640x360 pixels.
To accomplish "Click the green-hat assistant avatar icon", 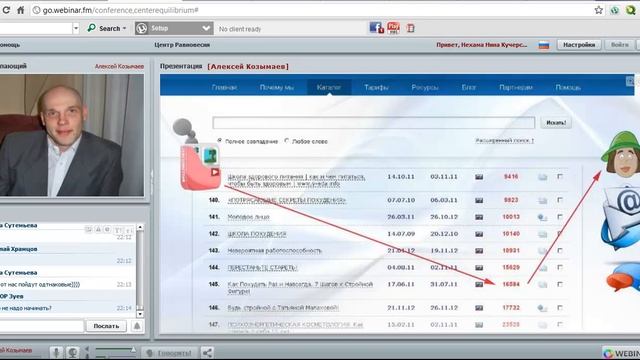I will point(622,154).
